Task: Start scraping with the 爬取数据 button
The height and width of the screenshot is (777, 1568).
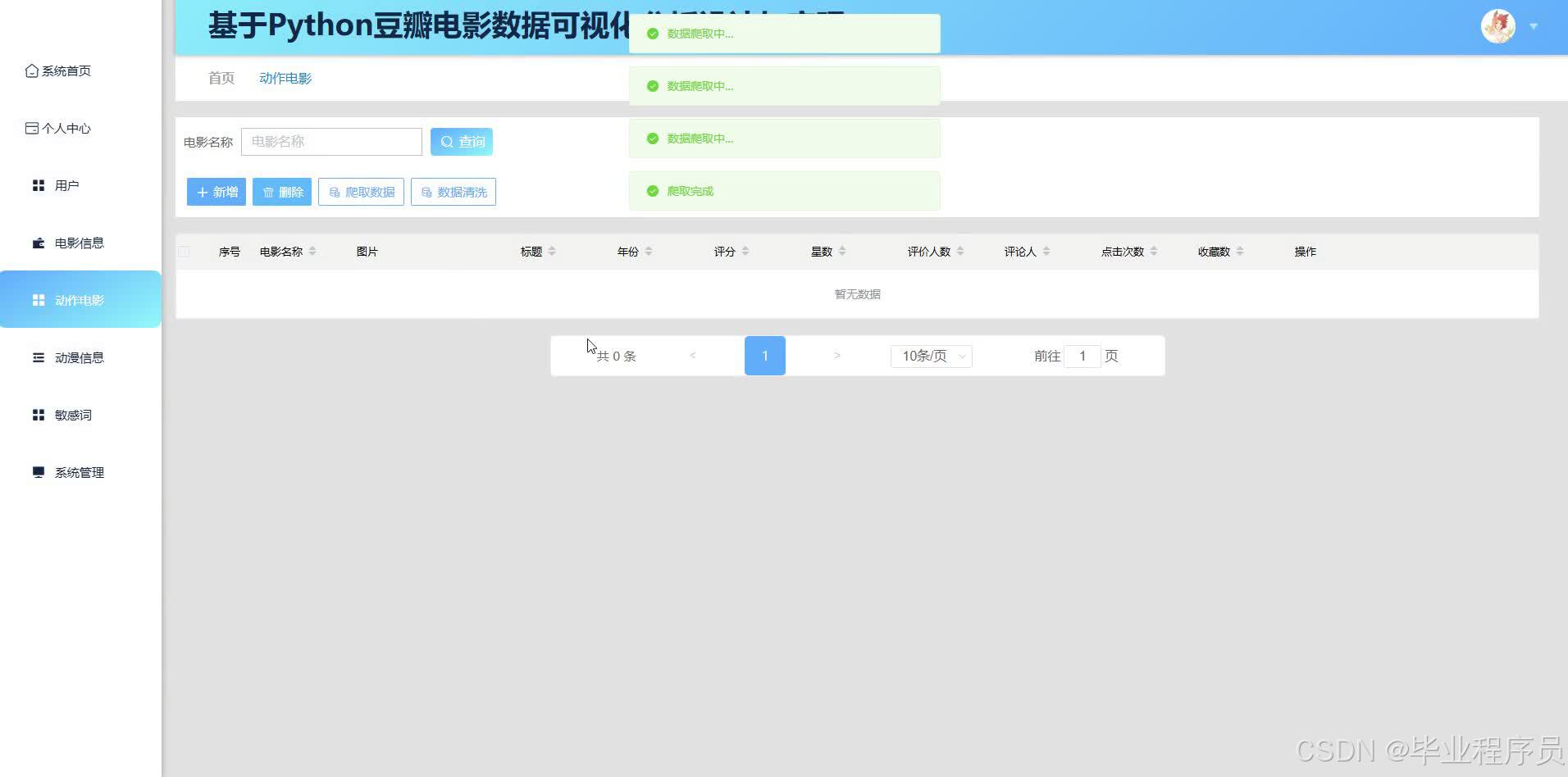Action: pos(361,192)
